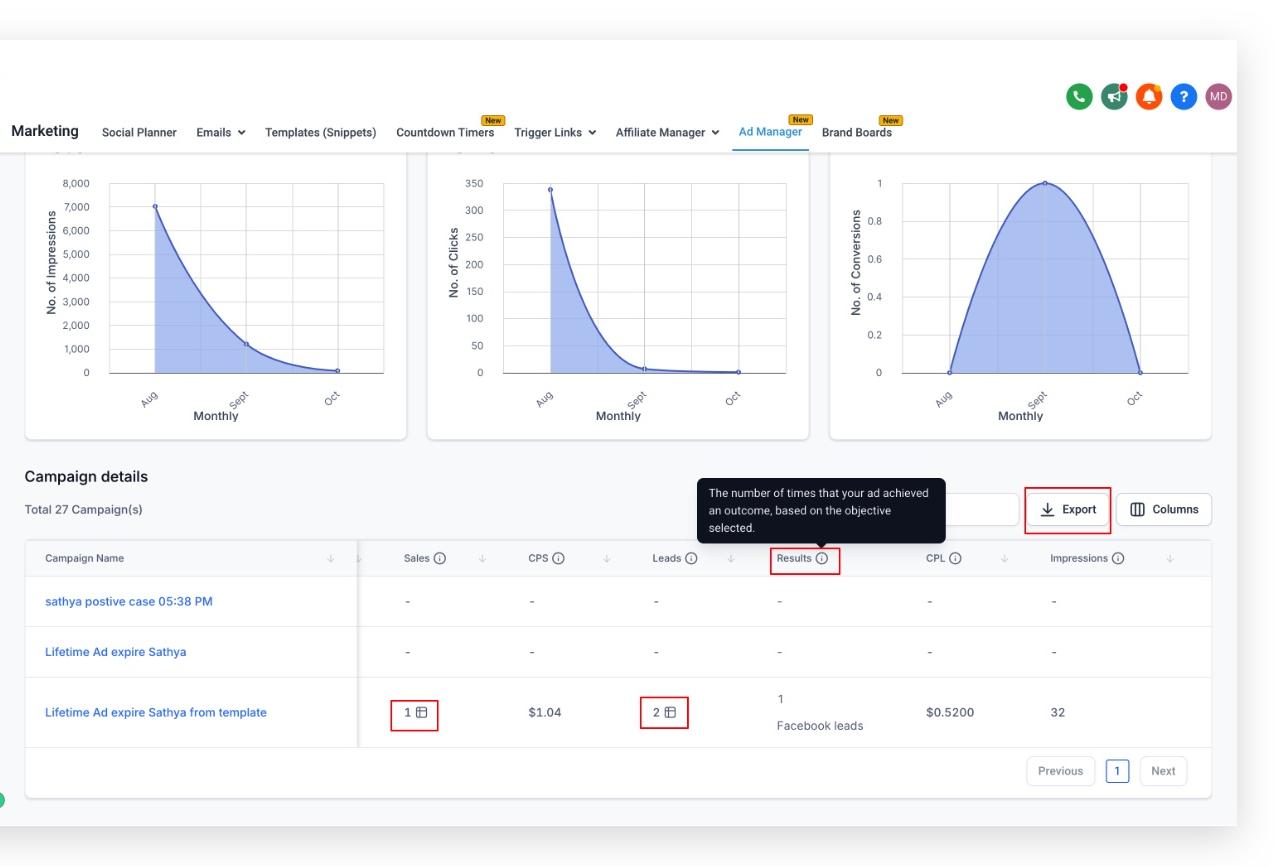Open the megaphone announcements icon

click(1114, 96)
